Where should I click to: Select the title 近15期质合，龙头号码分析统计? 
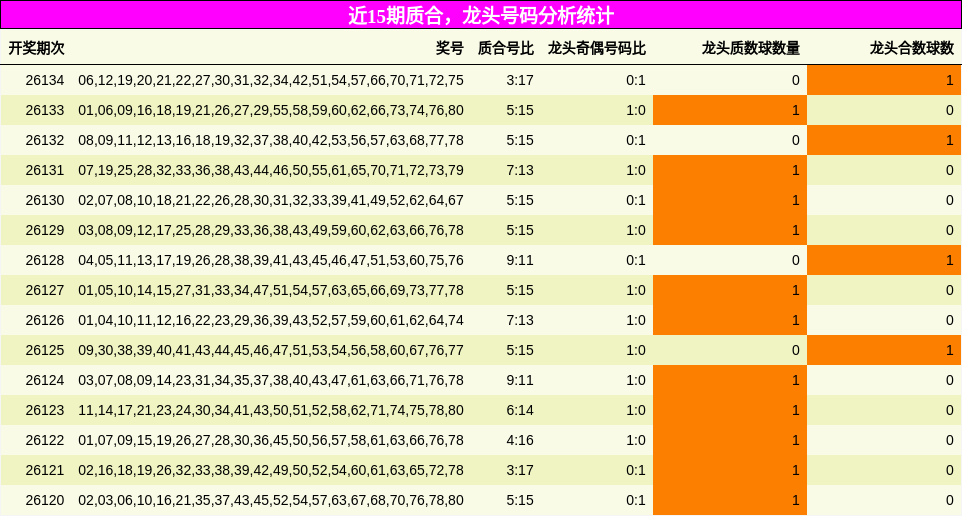[x=481, y=15]
